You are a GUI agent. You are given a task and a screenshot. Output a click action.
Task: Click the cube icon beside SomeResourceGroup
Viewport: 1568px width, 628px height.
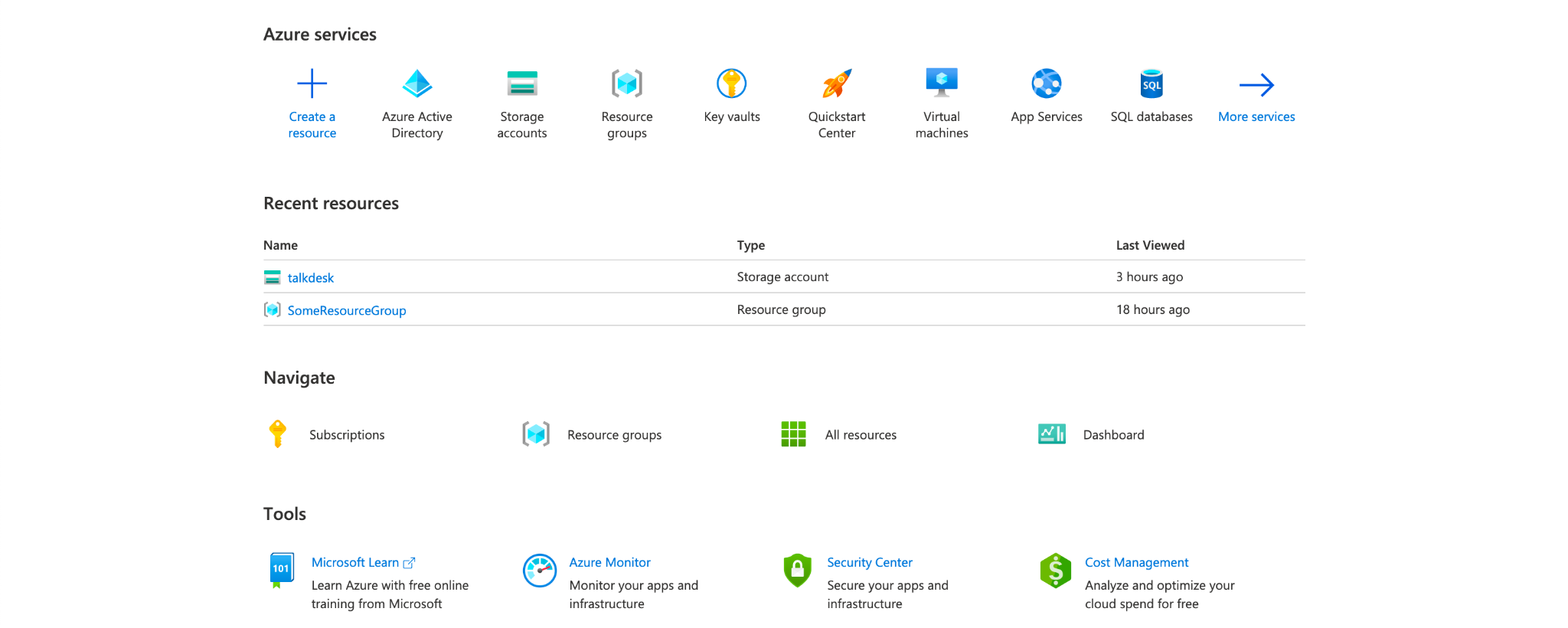[x=272, y=309]
